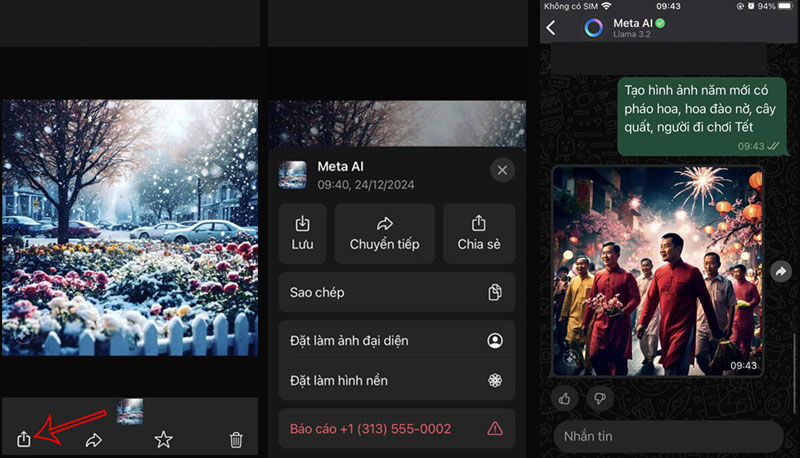Tap the Chia sẻ share button
This screenshot has width=800, height=458.
point(478,233)
